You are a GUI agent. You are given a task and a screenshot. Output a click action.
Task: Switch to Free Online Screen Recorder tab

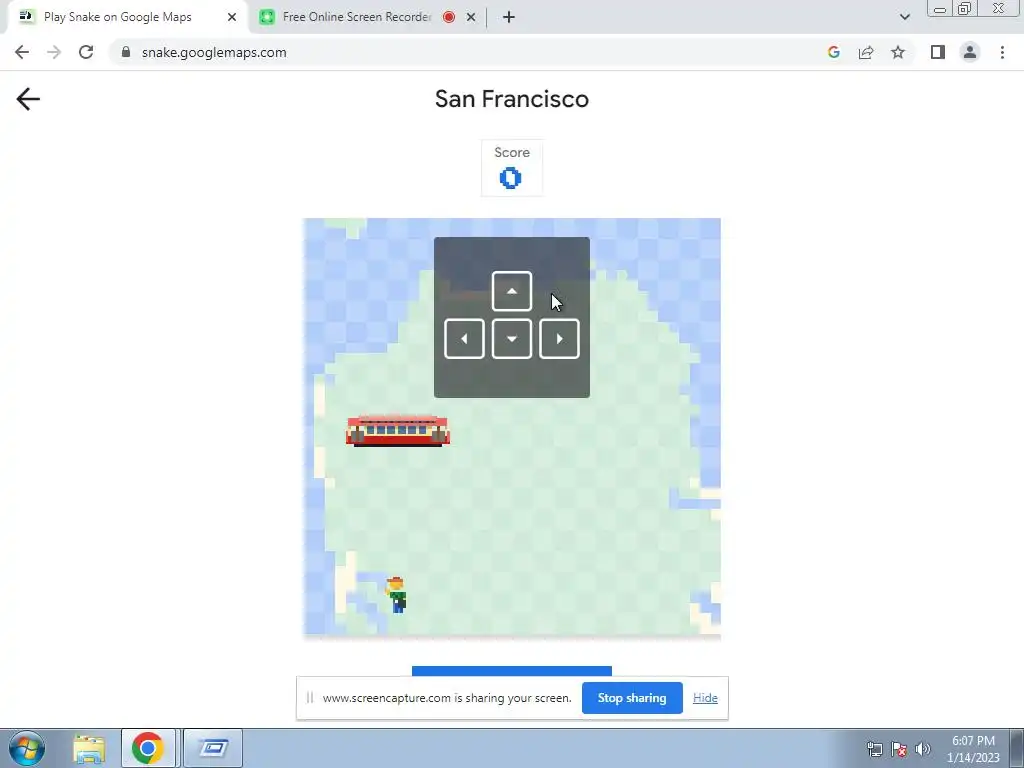click(357, 17)
